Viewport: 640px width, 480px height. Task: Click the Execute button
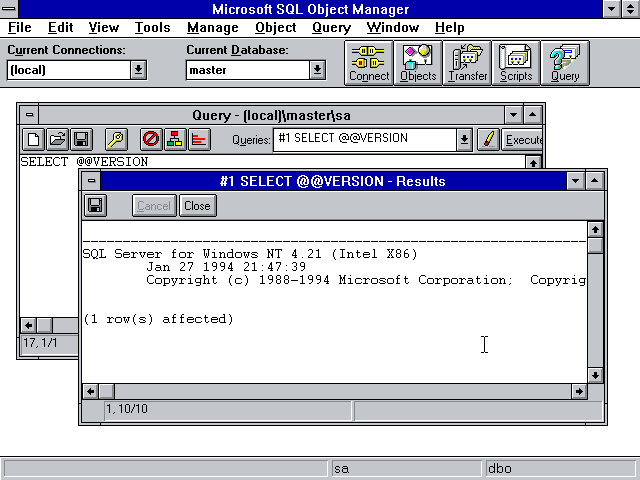point(523,140)
